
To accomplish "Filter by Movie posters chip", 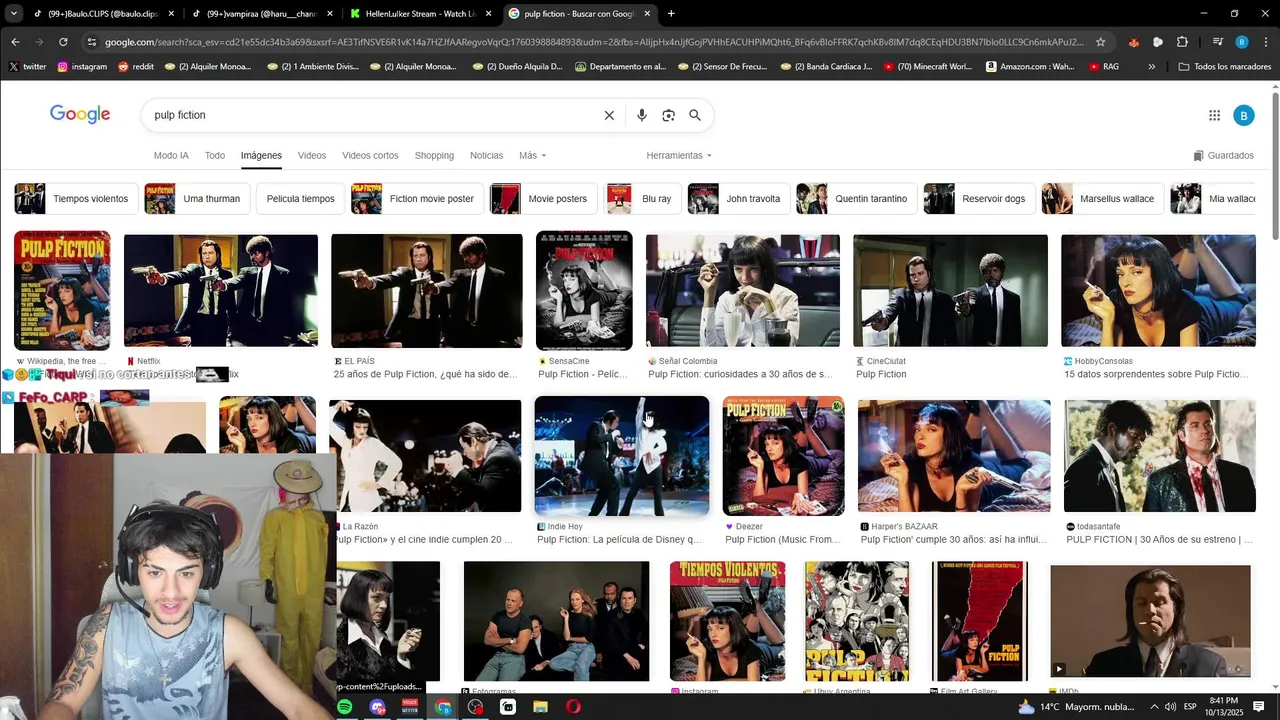I will (x=544, y=199).
